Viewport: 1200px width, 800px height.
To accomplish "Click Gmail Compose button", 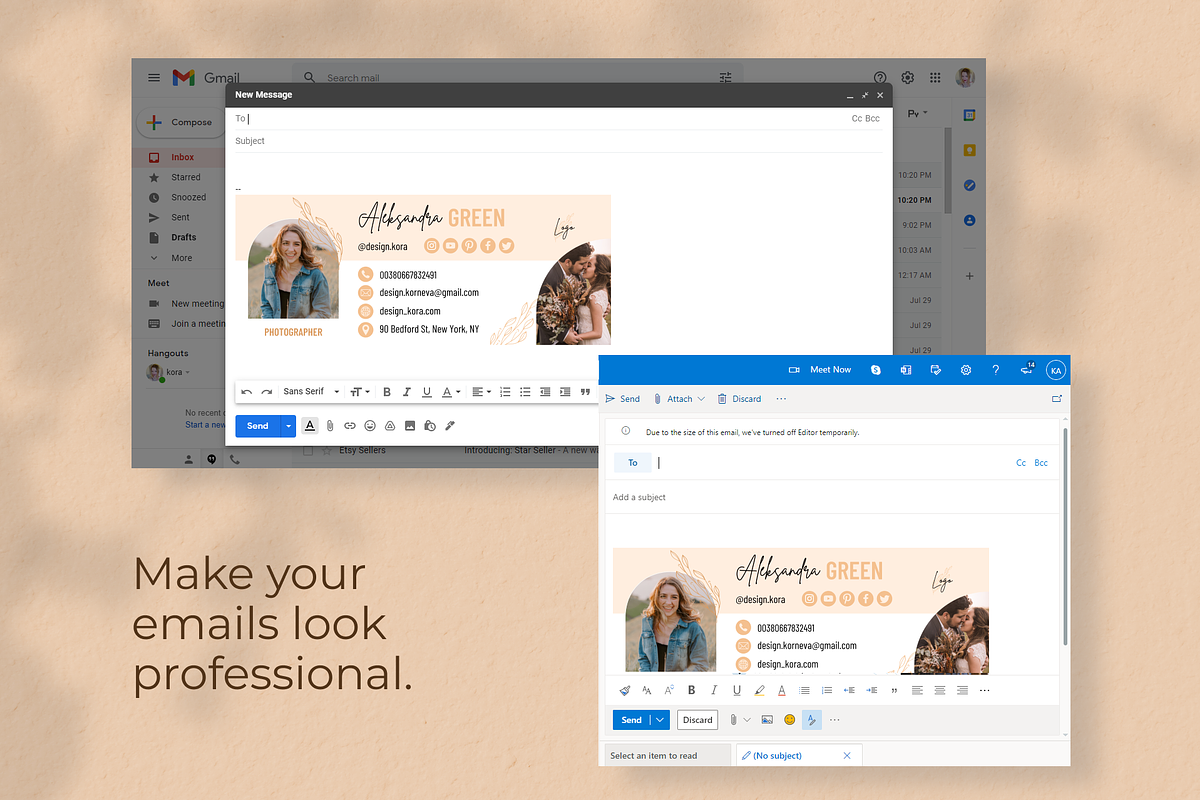I will (180, 122).
